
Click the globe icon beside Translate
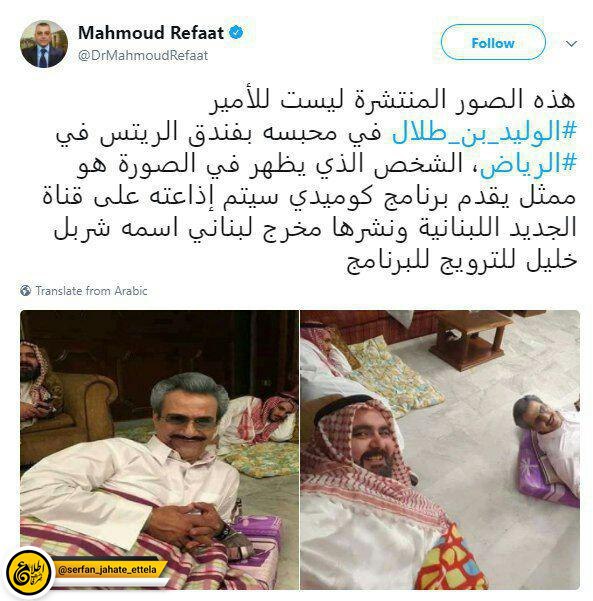tap(26, 291)
